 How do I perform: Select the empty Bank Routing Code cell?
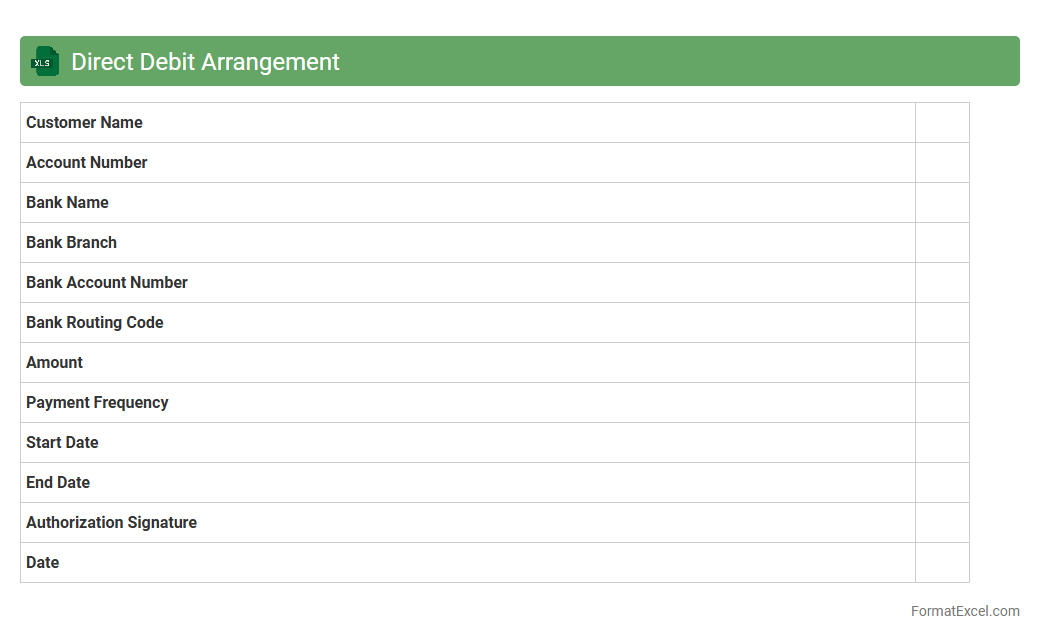[x=942, y=323]
